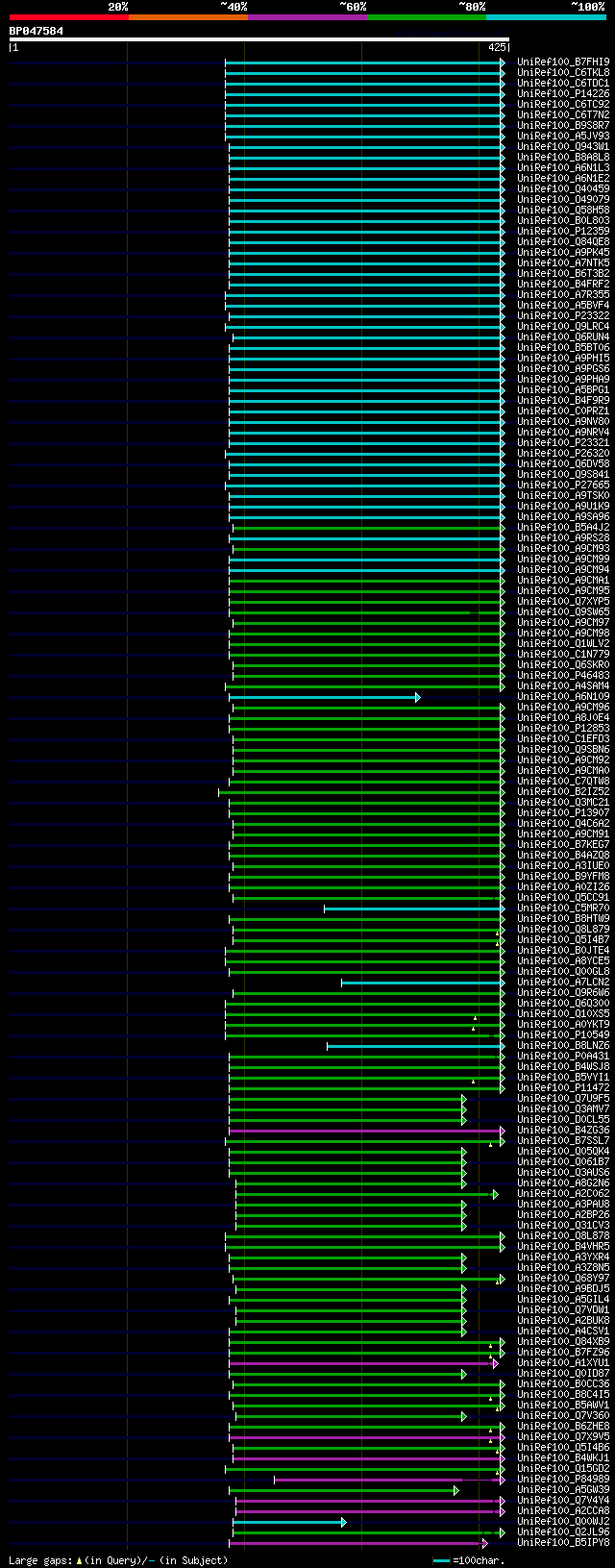
Task: Click the ruler end position label 425
Action: pyautogui.click(x=497, y=47)
